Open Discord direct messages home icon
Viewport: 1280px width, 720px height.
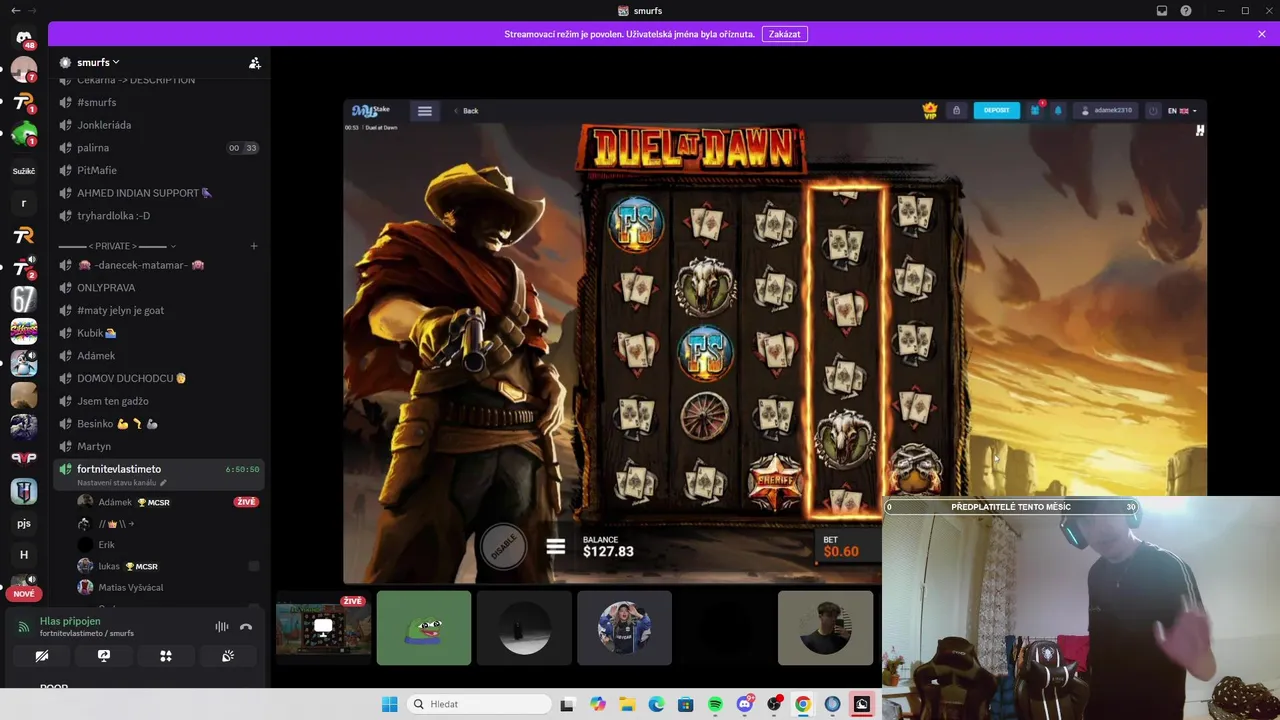click(x=24, y=38)
